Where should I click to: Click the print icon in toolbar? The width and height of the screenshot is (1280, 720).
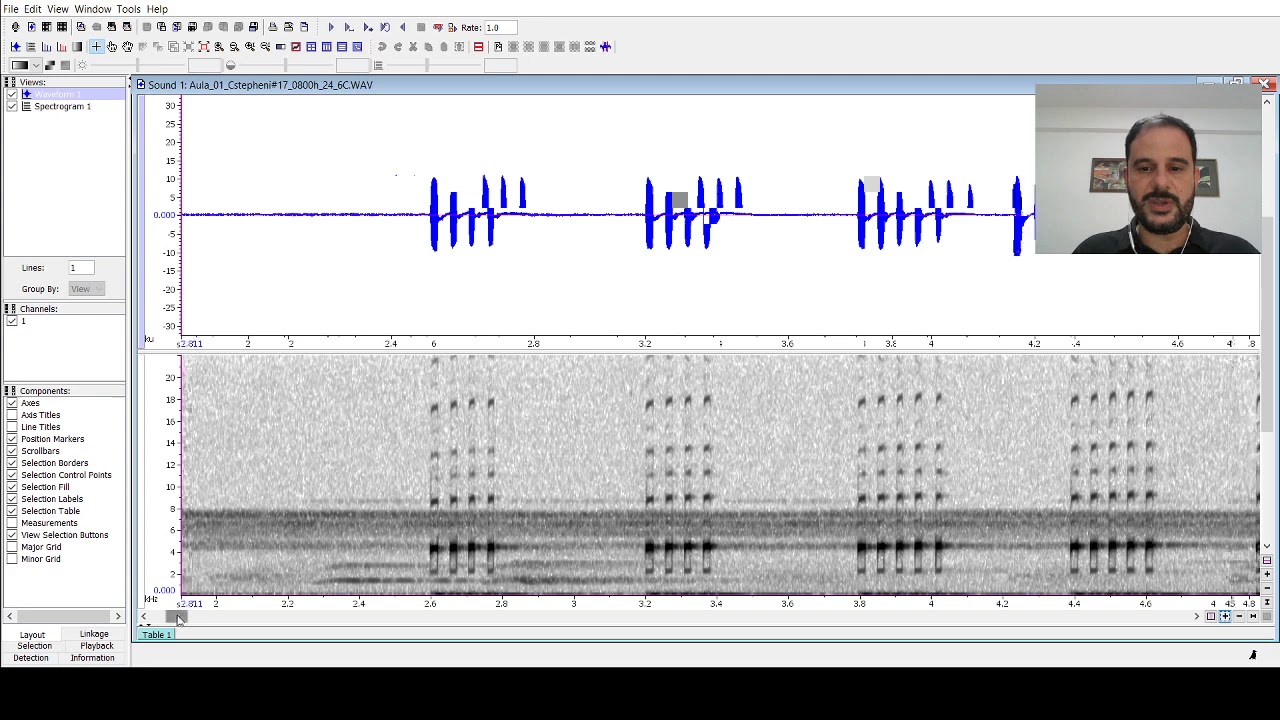pyautogui.click(x=272, y=27)
